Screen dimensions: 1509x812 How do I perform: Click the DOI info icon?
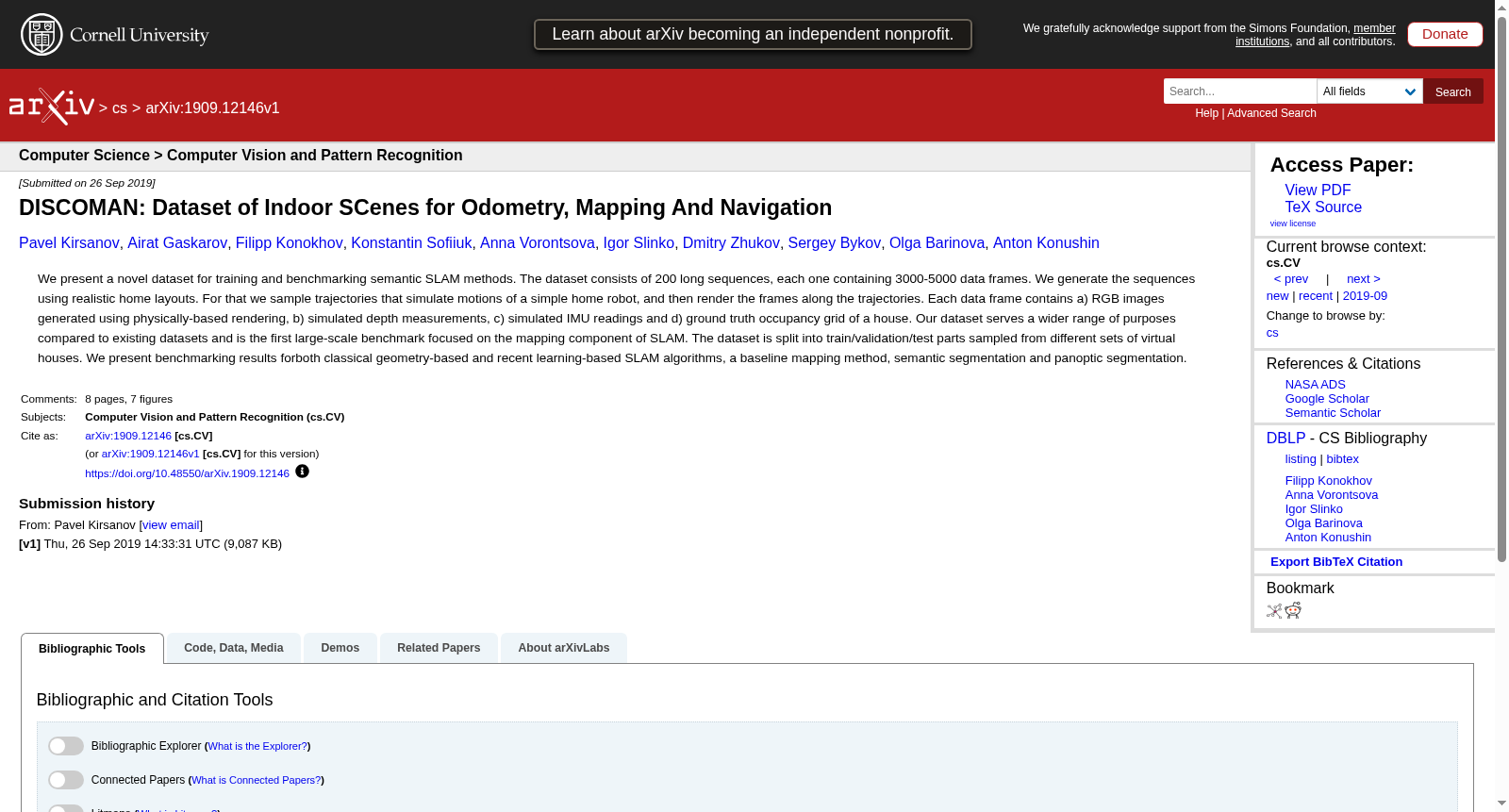click(302, 472)
